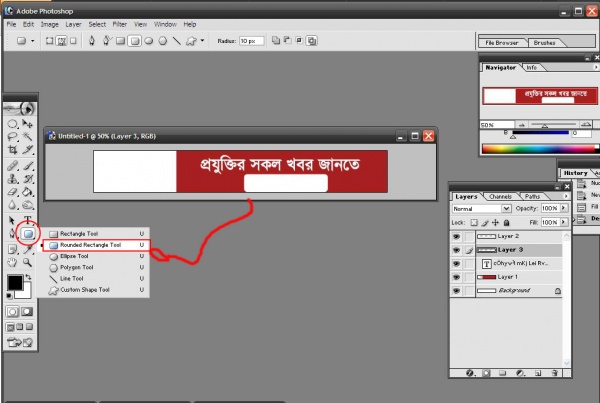Select the Blur tool

(x=12, y=205)
